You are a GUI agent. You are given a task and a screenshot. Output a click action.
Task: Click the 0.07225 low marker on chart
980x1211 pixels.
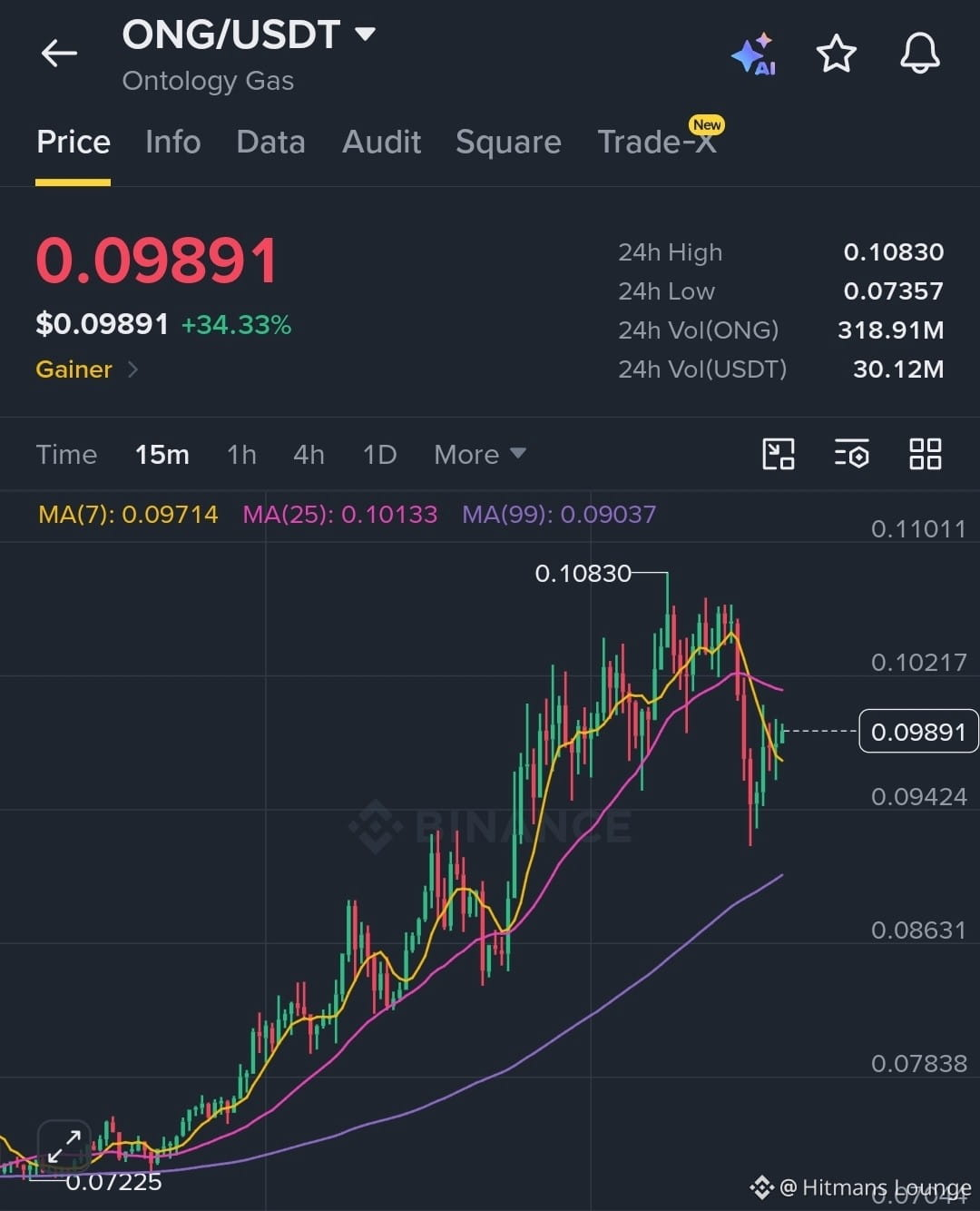click(113, 1182)
